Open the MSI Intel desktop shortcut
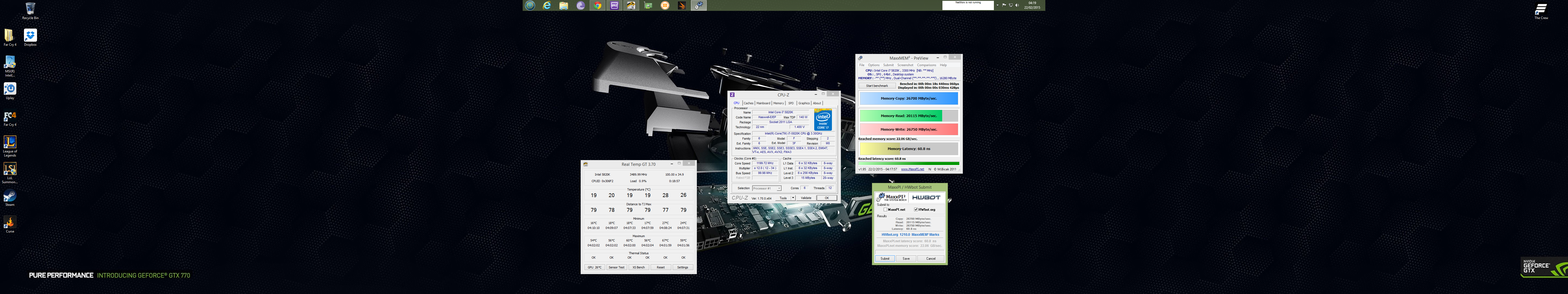This screenshot has height=294, width=1568. [10, 66]
